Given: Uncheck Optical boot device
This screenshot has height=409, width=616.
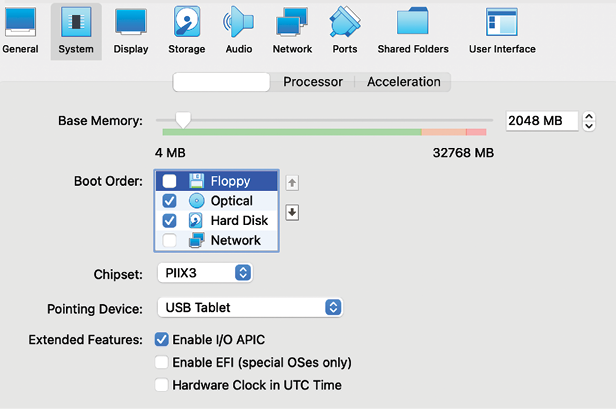Looking at the screenshot, I should [x=169, y=201].
